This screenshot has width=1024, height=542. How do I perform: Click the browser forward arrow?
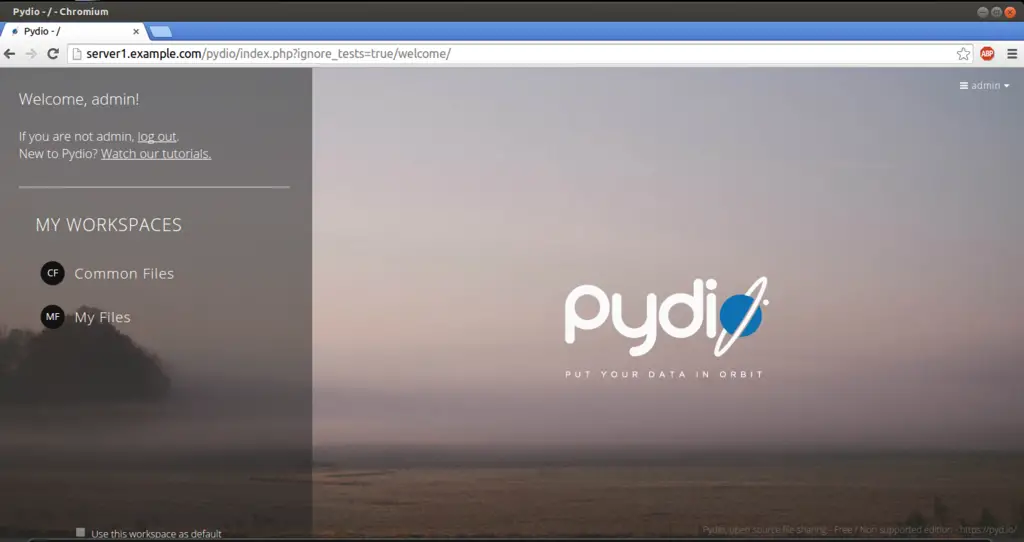(31, 54)
